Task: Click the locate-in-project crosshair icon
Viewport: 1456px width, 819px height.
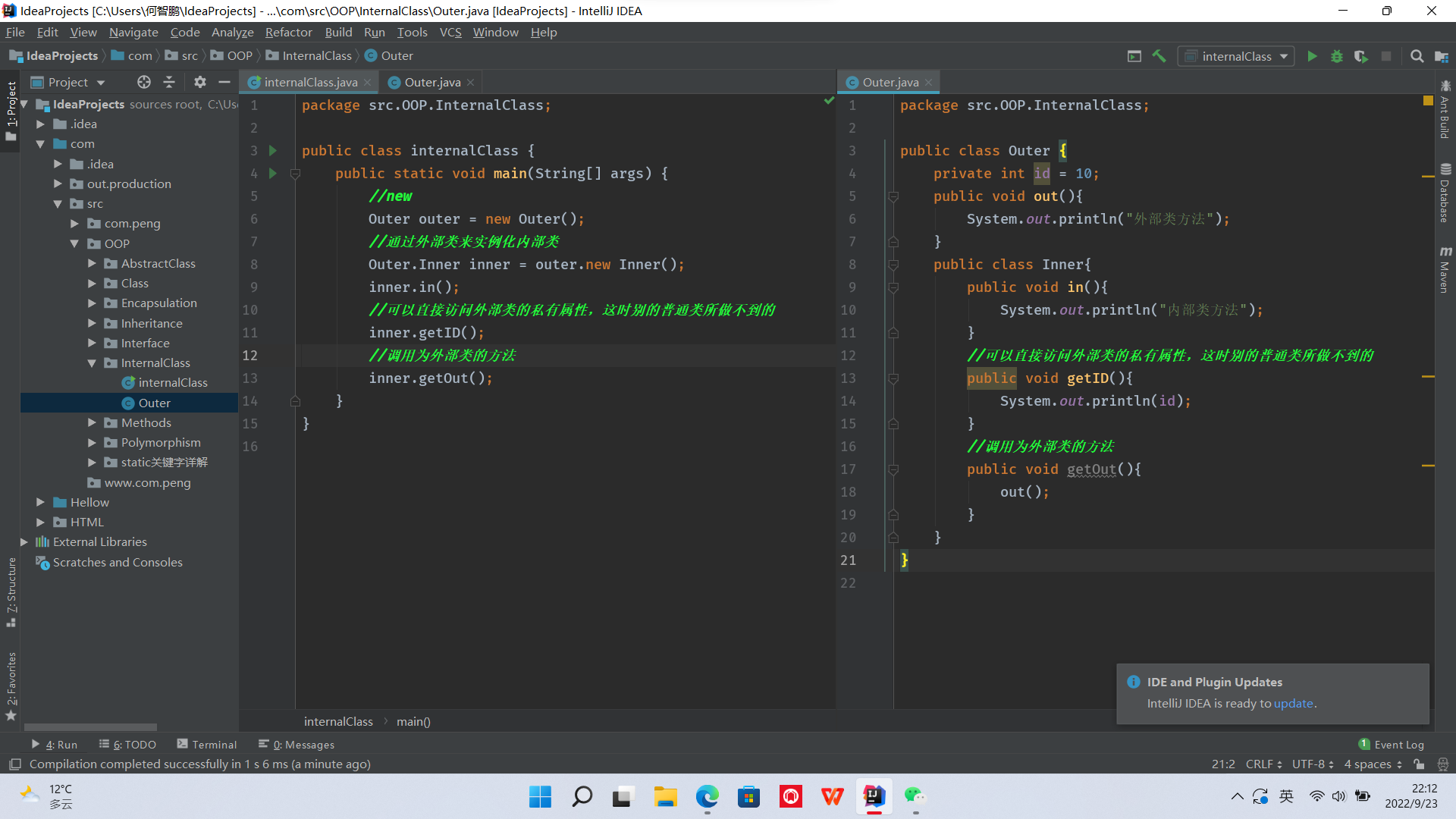Action: [x=144, y=82]
